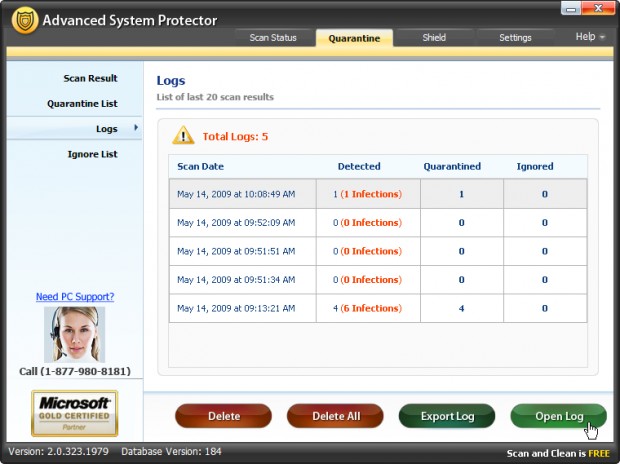
Task: Click the Delete All button
Action: pyautogui.click(x=335, y=416)
